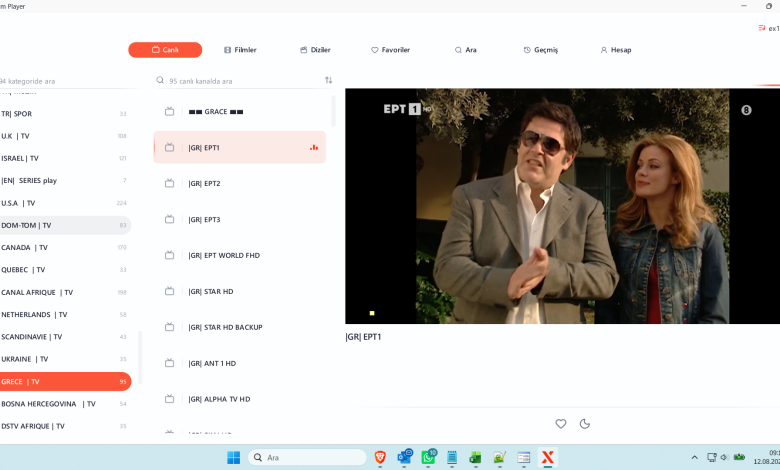780x470 pixels.
Task: Click TV icon beside |GR| EPT2
Action: pyautogui.click(x=170, y=183)
